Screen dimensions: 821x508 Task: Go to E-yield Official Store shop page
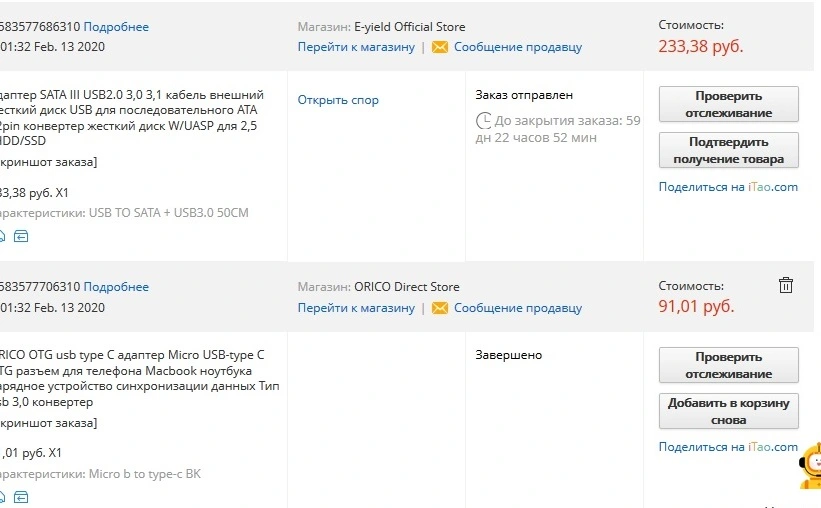(356, 47)
